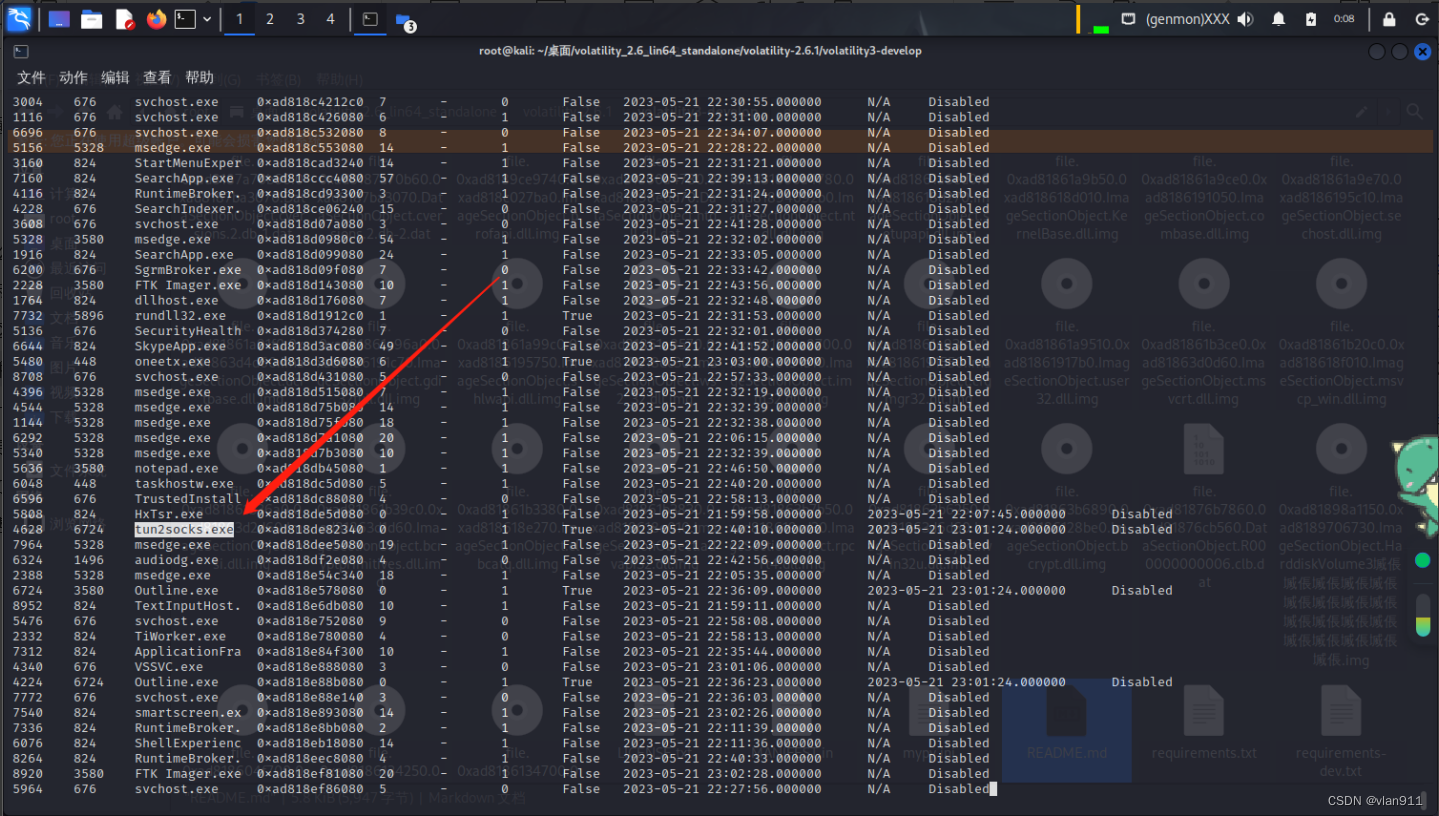Click the (genmon)XXX panel text

click(1187, 19)
